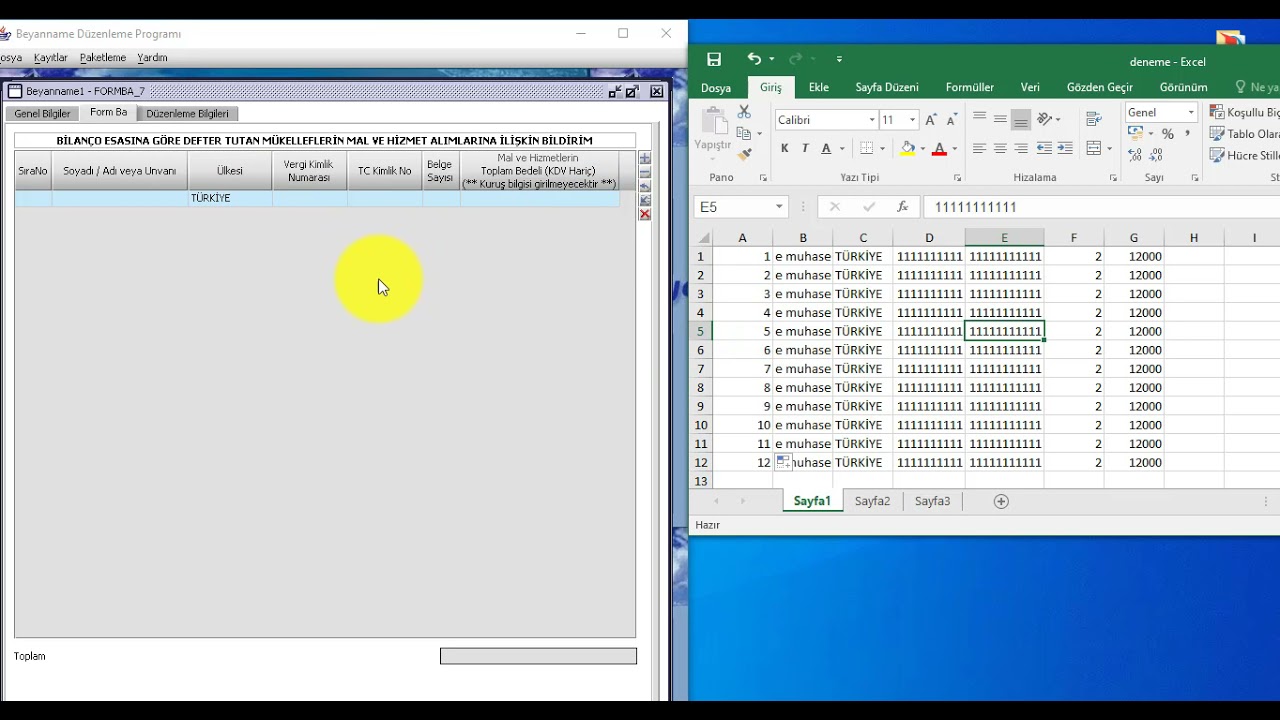1280x720 pixels.
Task: Expand the undo history dropdown arrow
Action: pos(771,60)
